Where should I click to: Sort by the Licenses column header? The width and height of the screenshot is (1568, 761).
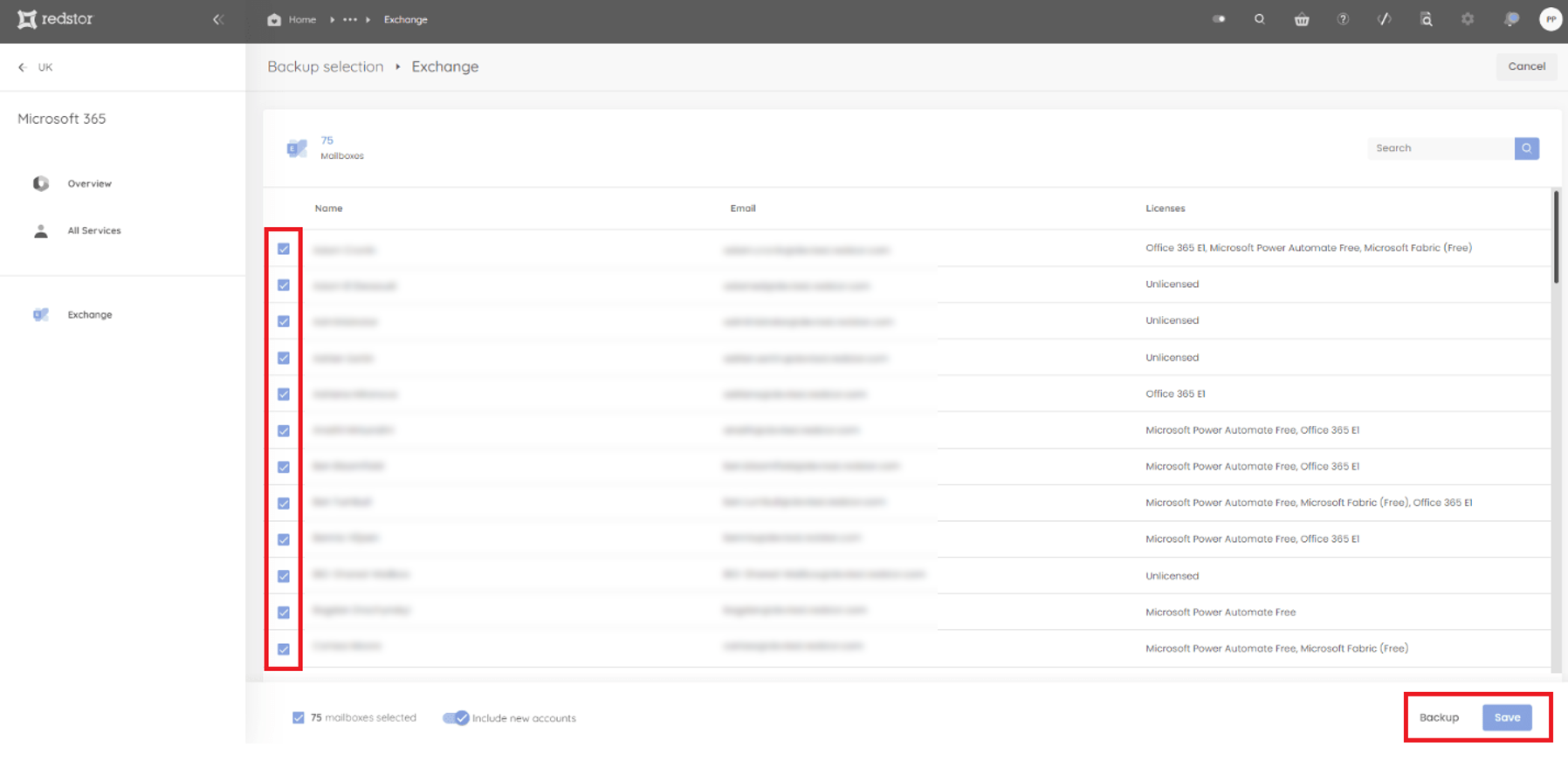click(x=1166, y=209)
